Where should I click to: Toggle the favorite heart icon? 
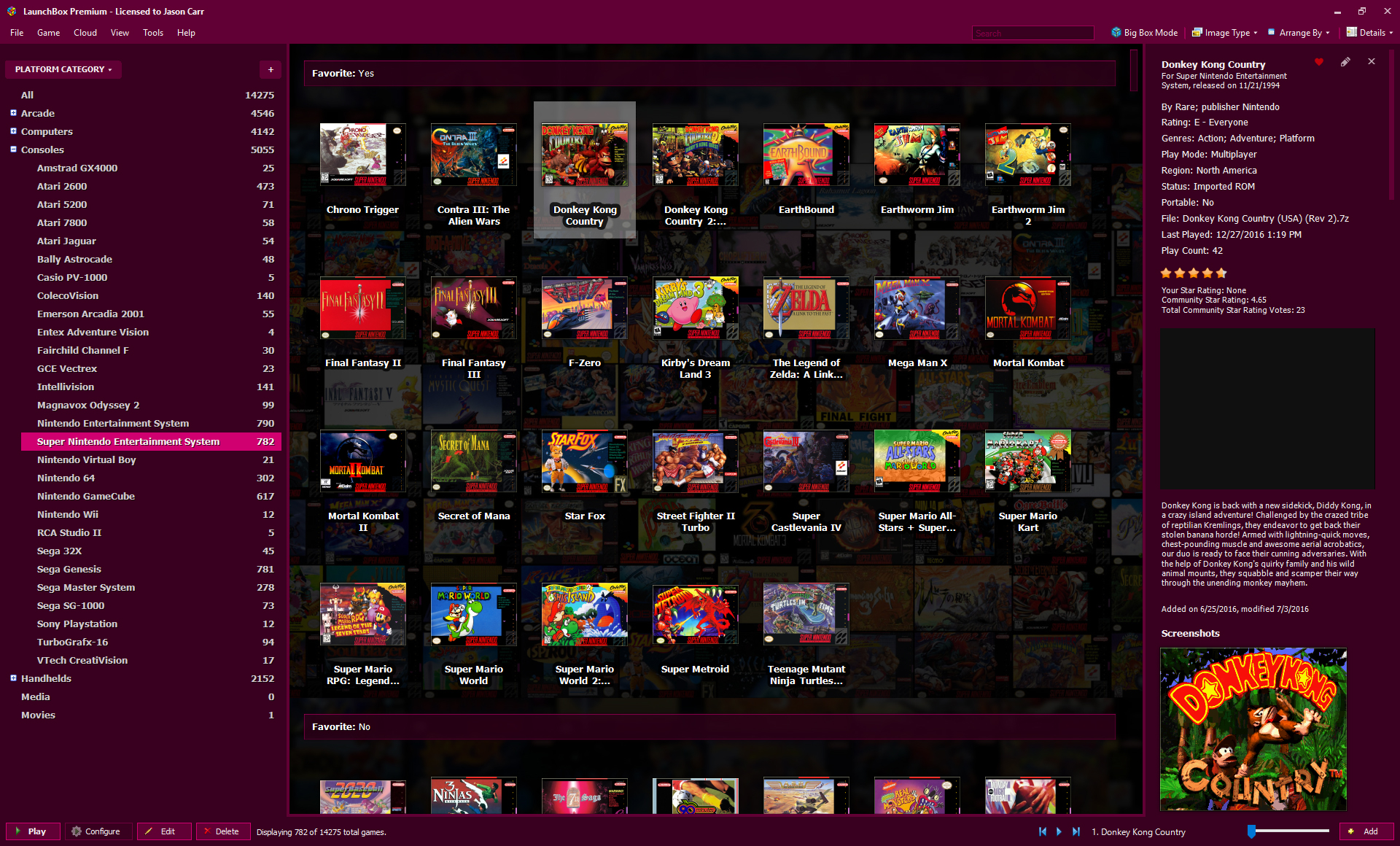(1318, 62)
